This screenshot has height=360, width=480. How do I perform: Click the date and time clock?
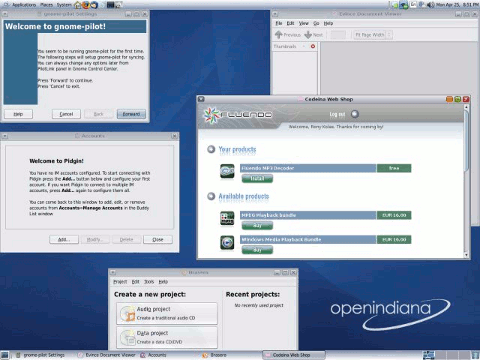pyautogui.click(x=457, y=5)
